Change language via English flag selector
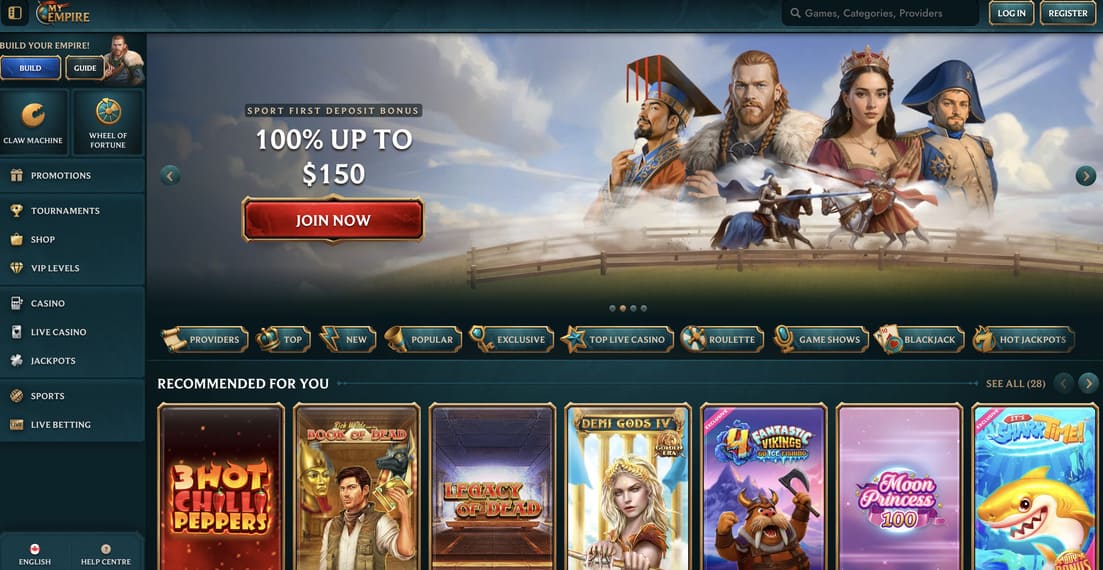The width and height of the screenshot is (1103, 570). pyautogui.click(x=34, y=555)
